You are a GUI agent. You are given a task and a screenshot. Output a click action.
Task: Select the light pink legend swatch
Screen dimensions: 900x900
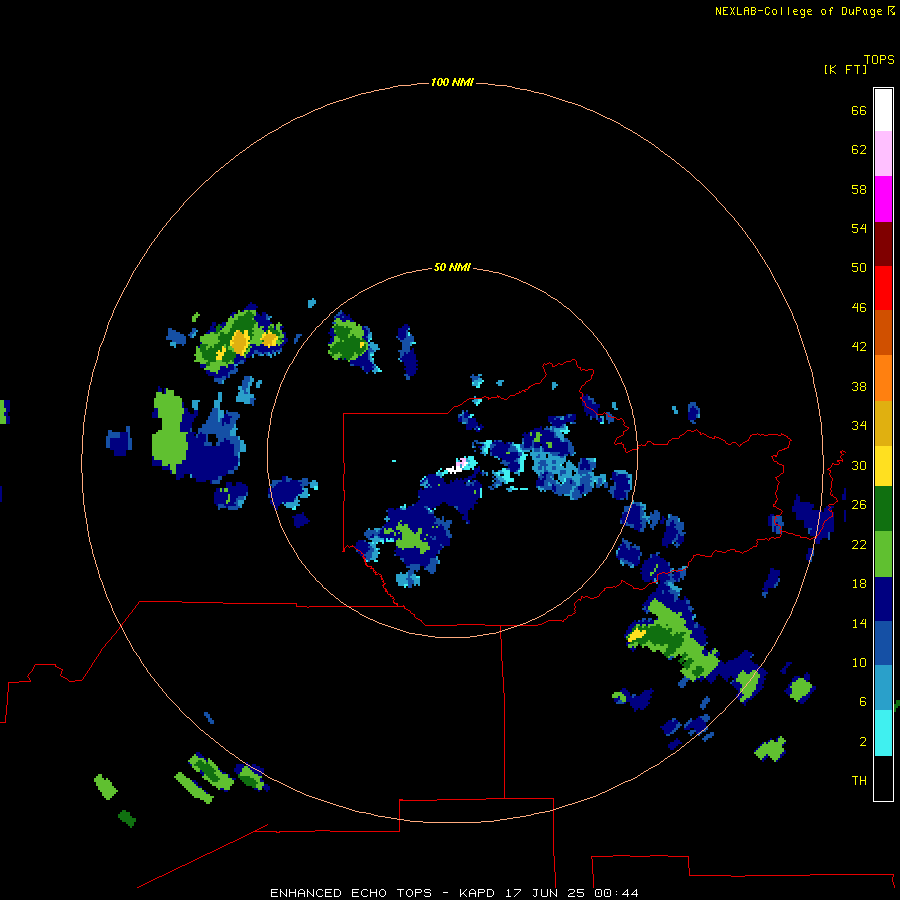tap(883, 154)
